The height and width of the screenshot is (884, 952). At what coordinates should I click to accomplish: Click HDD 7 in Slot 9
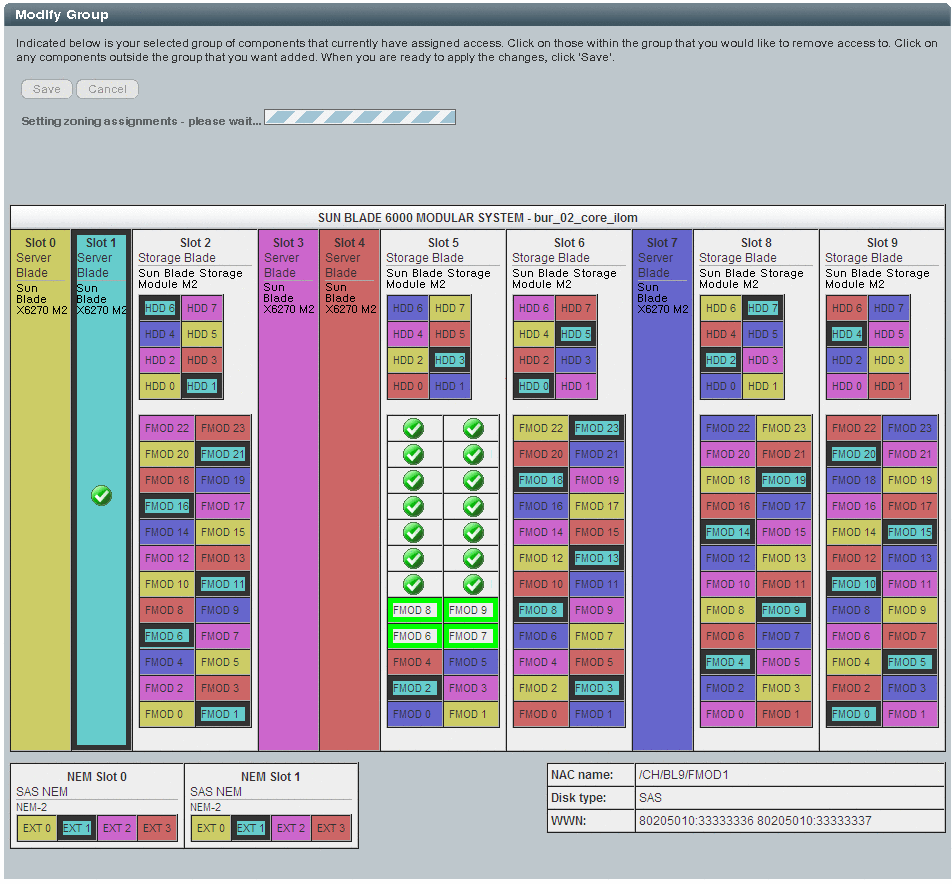(889, 308)
